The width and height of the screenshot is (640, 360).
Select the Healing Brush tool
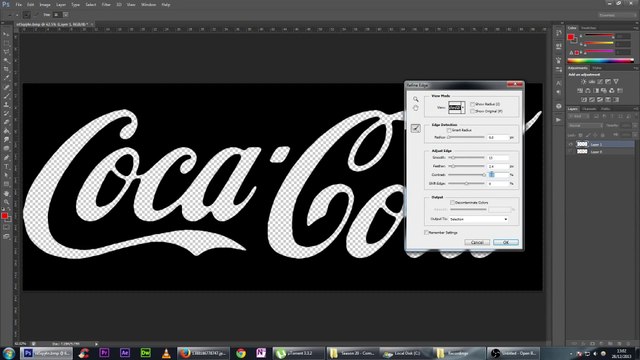[x=6, y=87]
